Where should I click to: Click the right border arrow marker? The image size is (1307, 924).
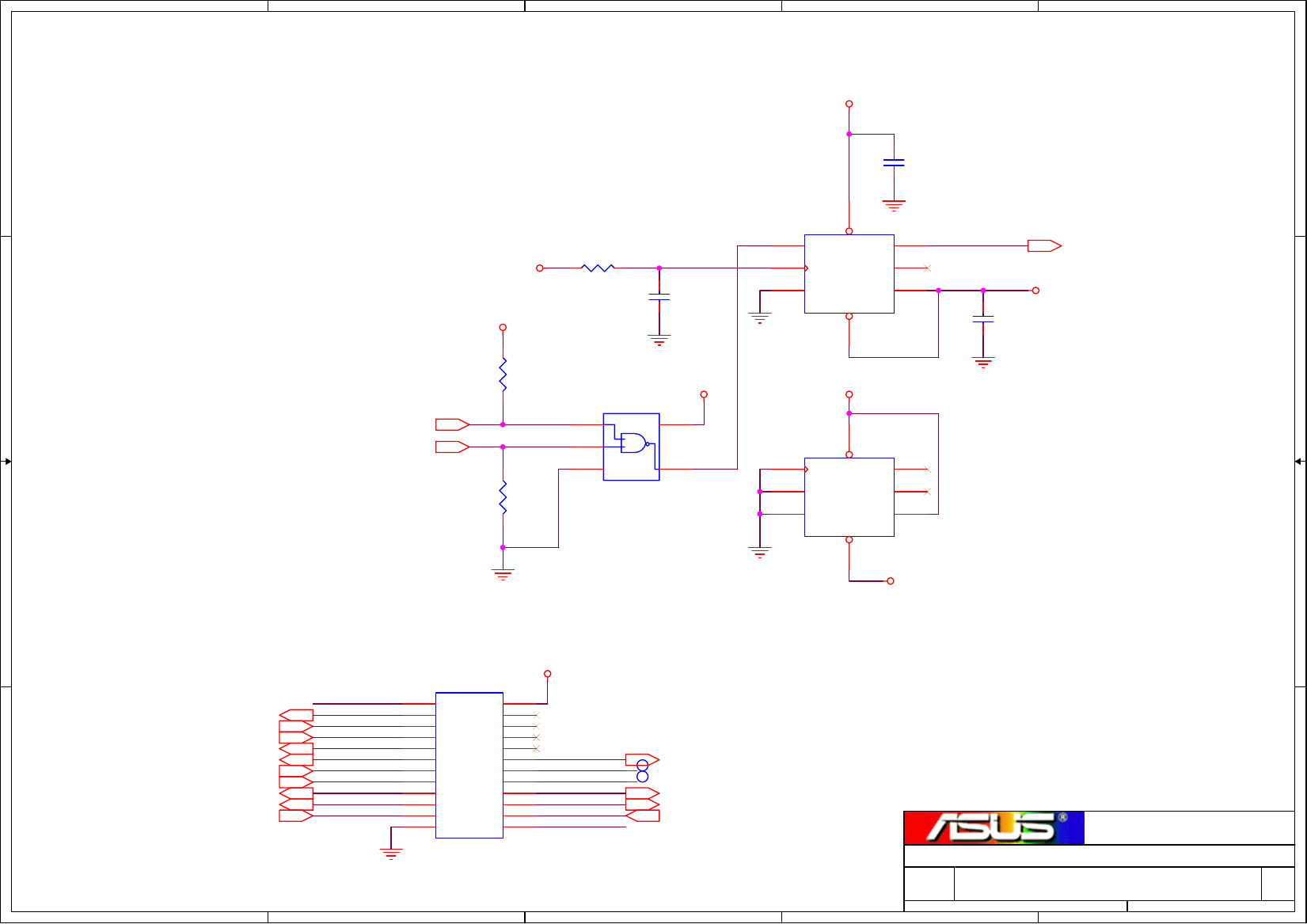1299,462
